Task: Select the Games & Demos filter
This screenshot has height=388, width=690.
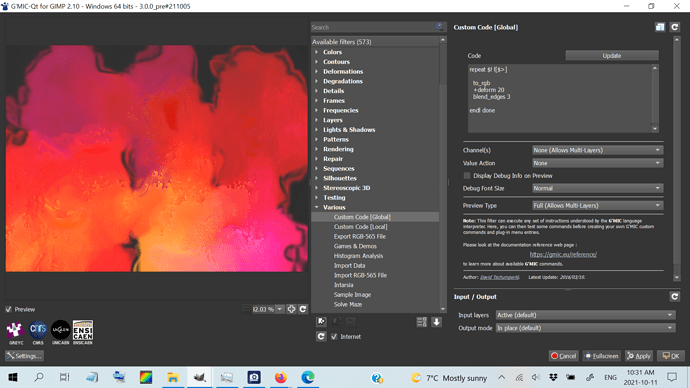Action: 355,246
